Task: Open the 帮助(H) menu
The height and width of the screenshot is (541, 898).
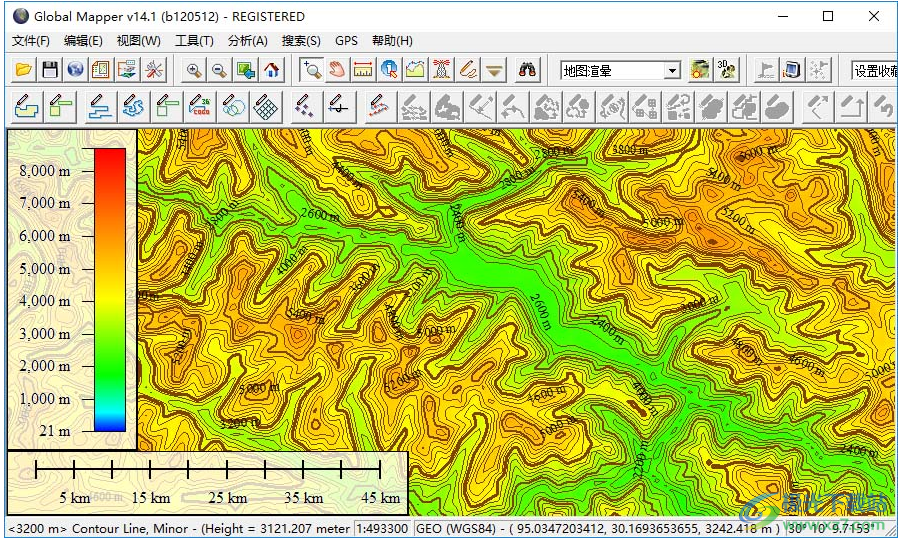Action: [392, 41]
